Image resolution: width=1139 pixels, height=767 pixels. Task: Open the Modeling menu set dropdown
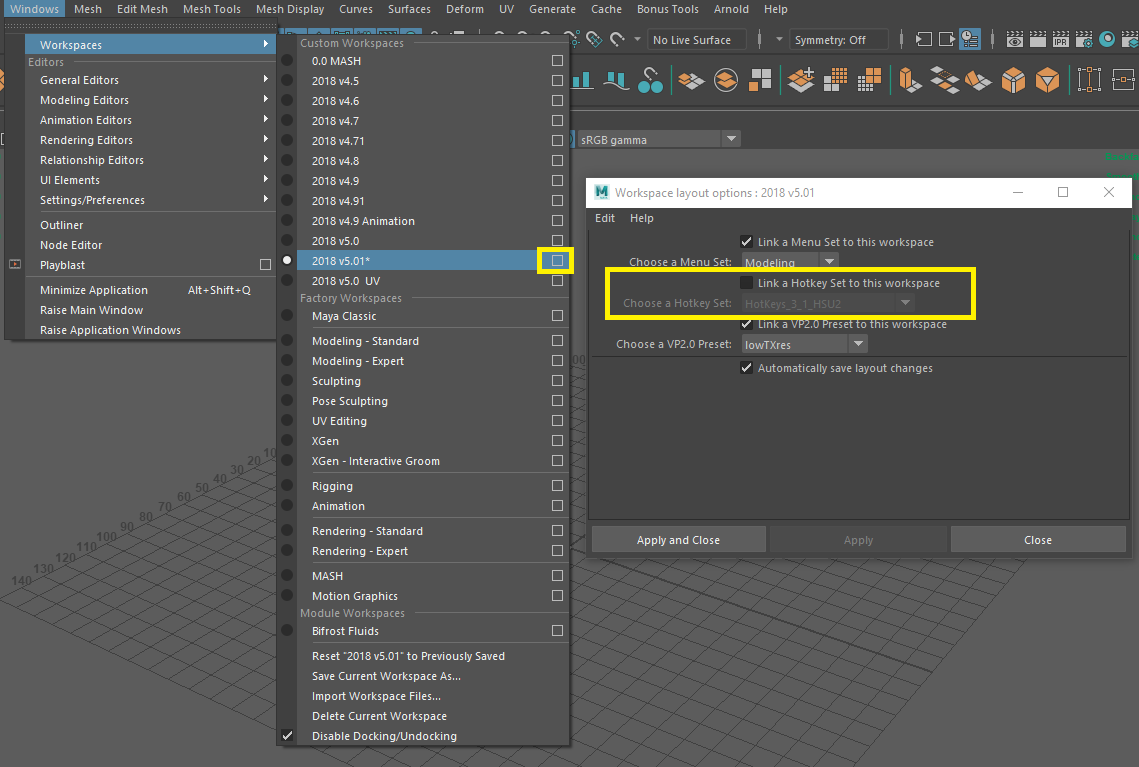pos(830,258)
